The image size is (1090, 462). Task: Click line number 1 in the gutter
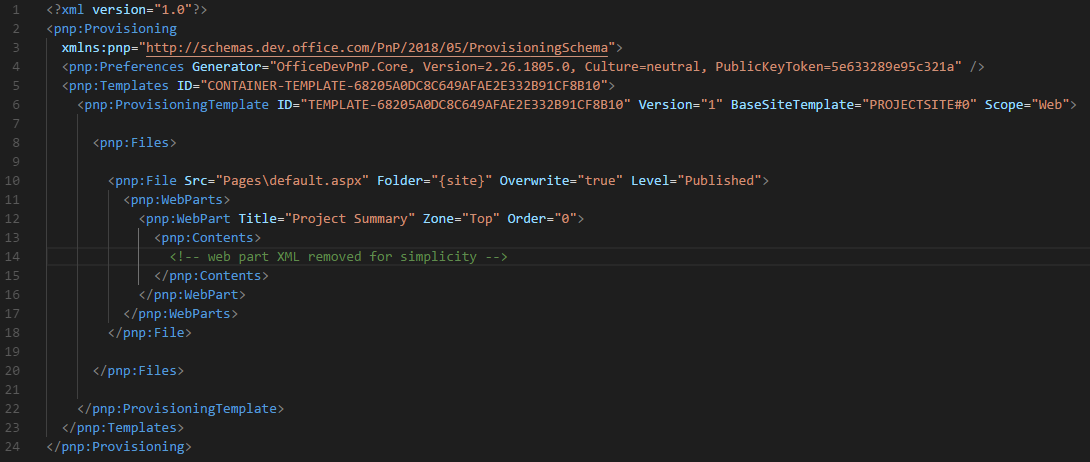click(x=17, y=9)
